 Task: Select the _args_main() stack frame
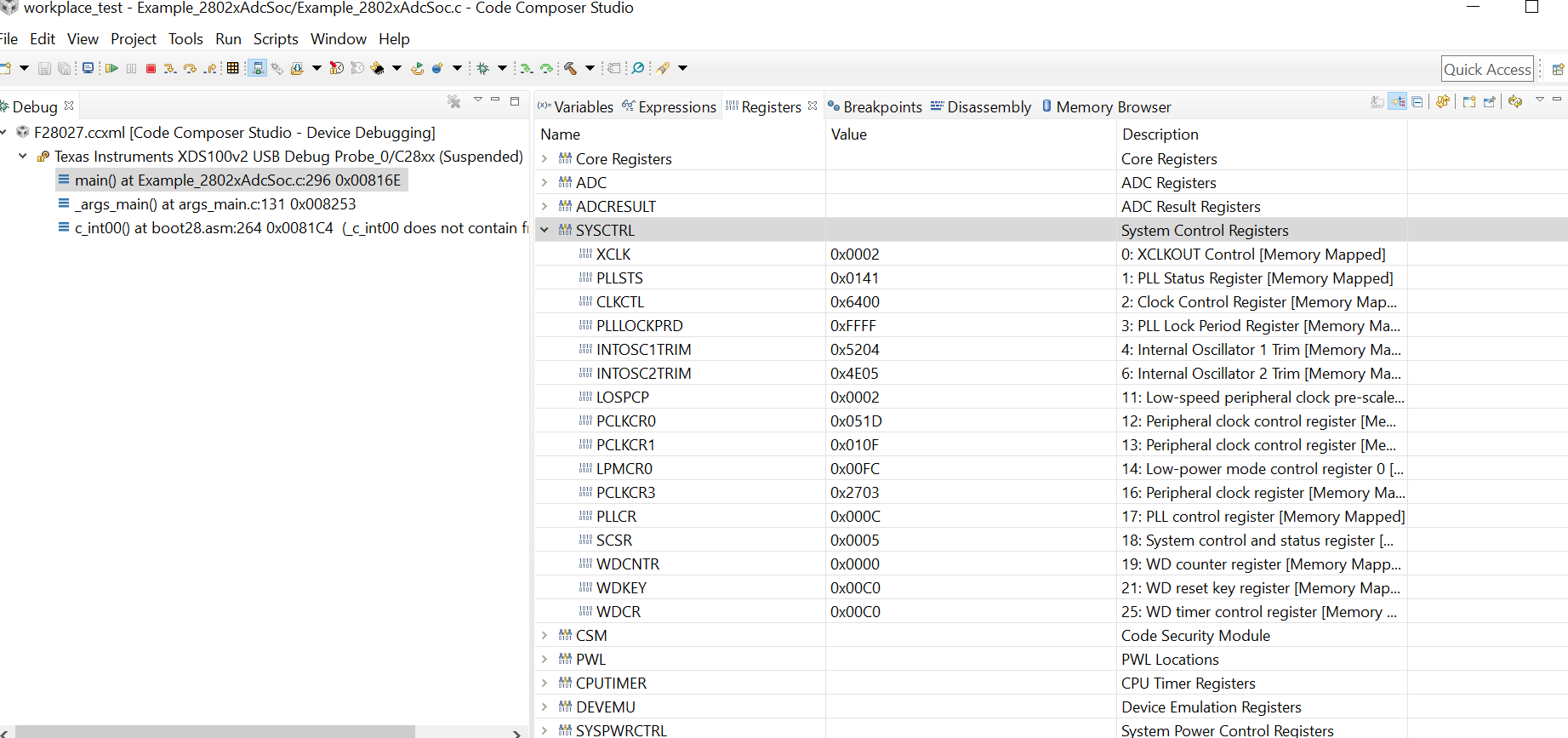[207, 204]
